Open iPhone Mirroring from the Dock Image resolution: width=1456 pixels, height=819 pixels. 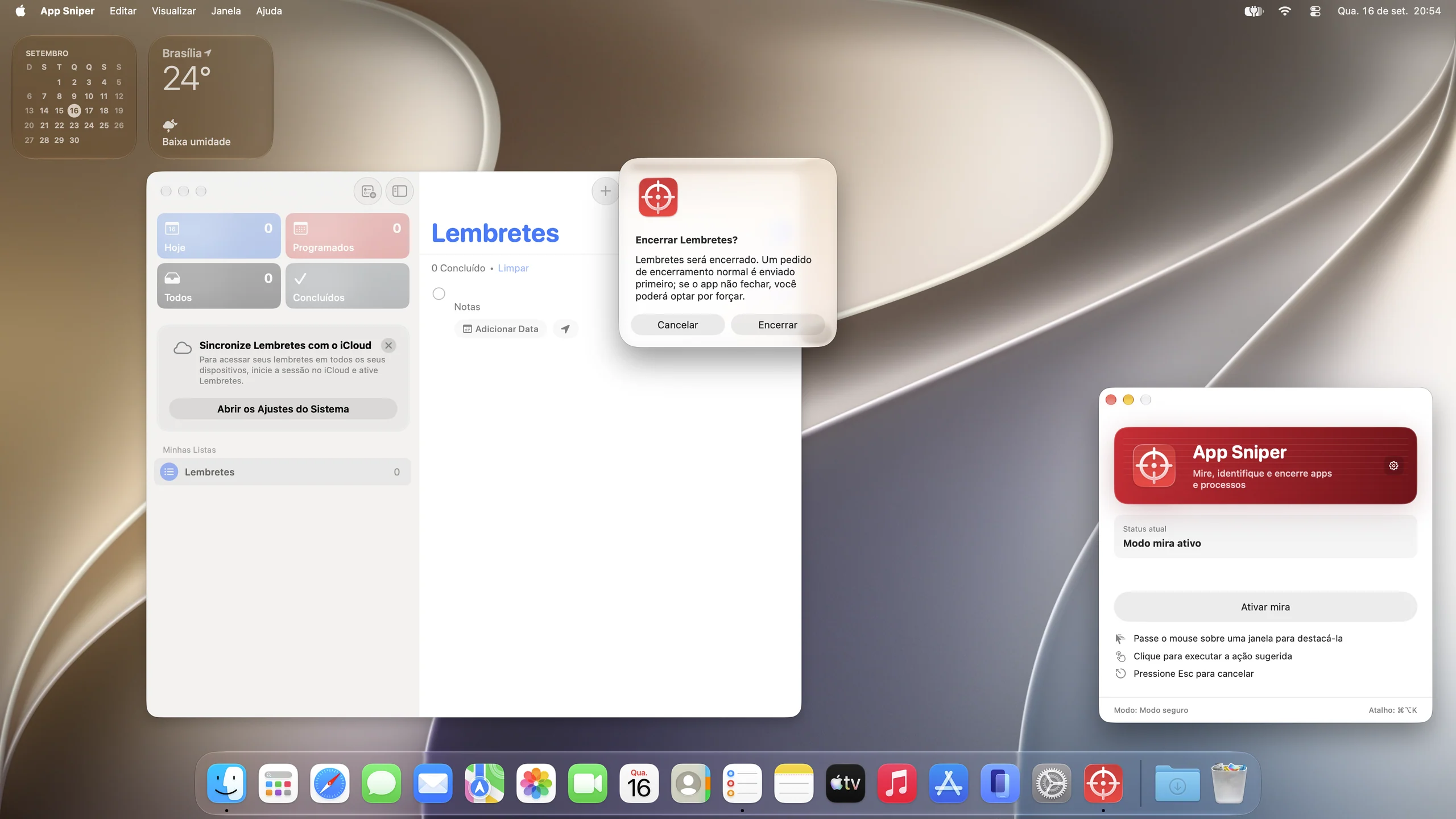tap(1000, 783)
